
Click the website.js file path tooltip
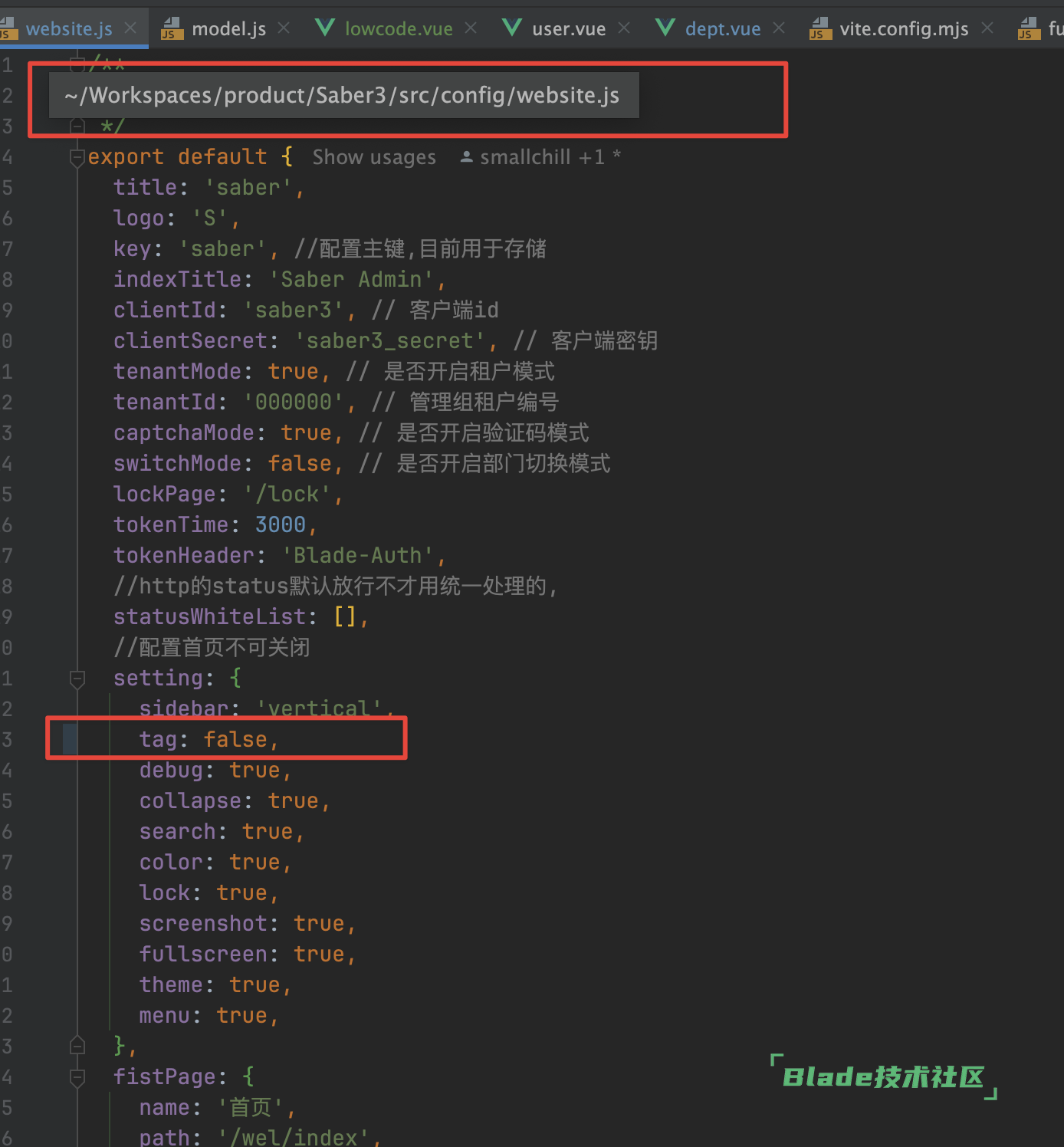pos(343,96)
